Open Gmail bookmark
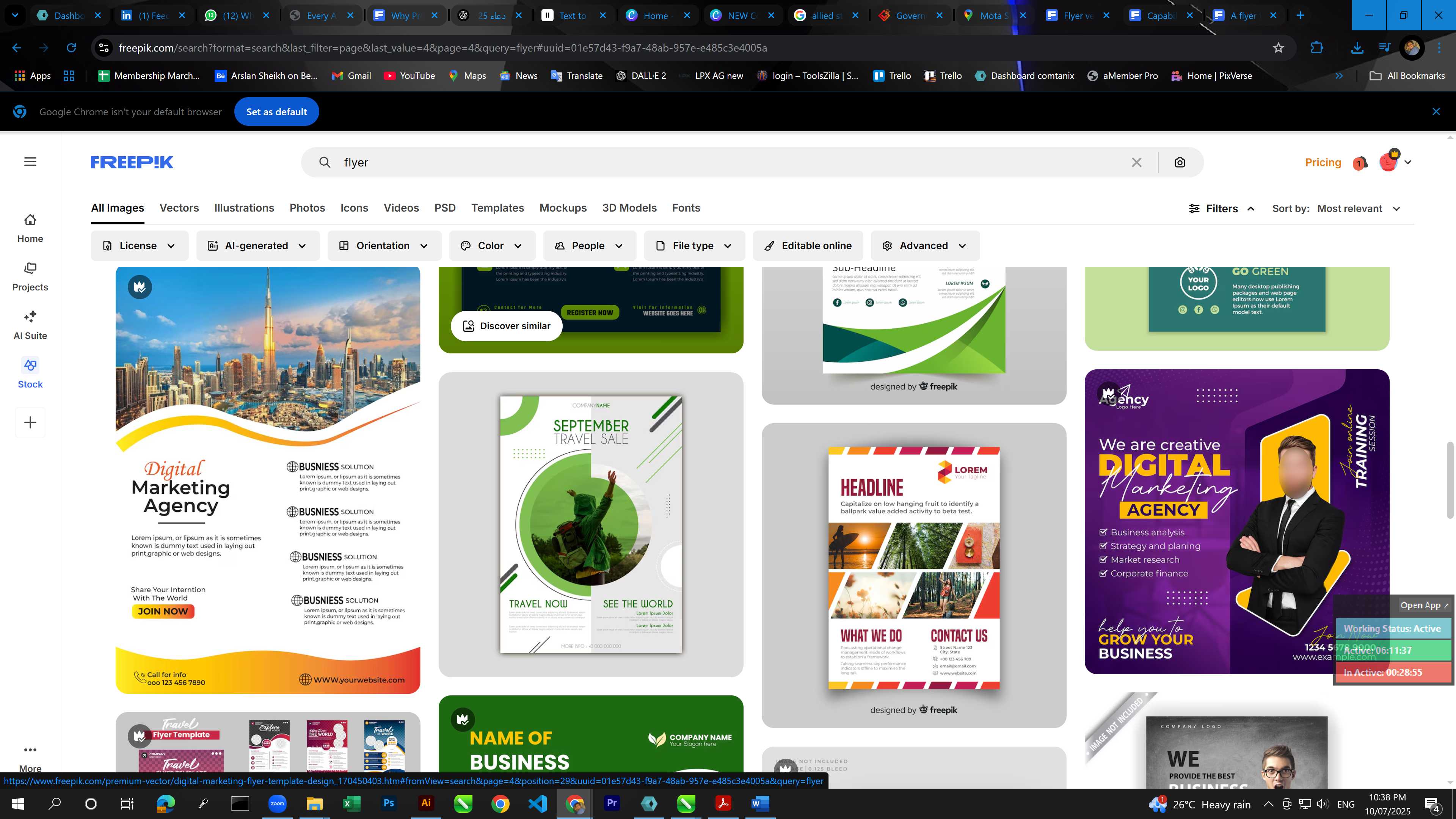The height and width of the screenshot is (819, 1456). (x=351, y=76)
